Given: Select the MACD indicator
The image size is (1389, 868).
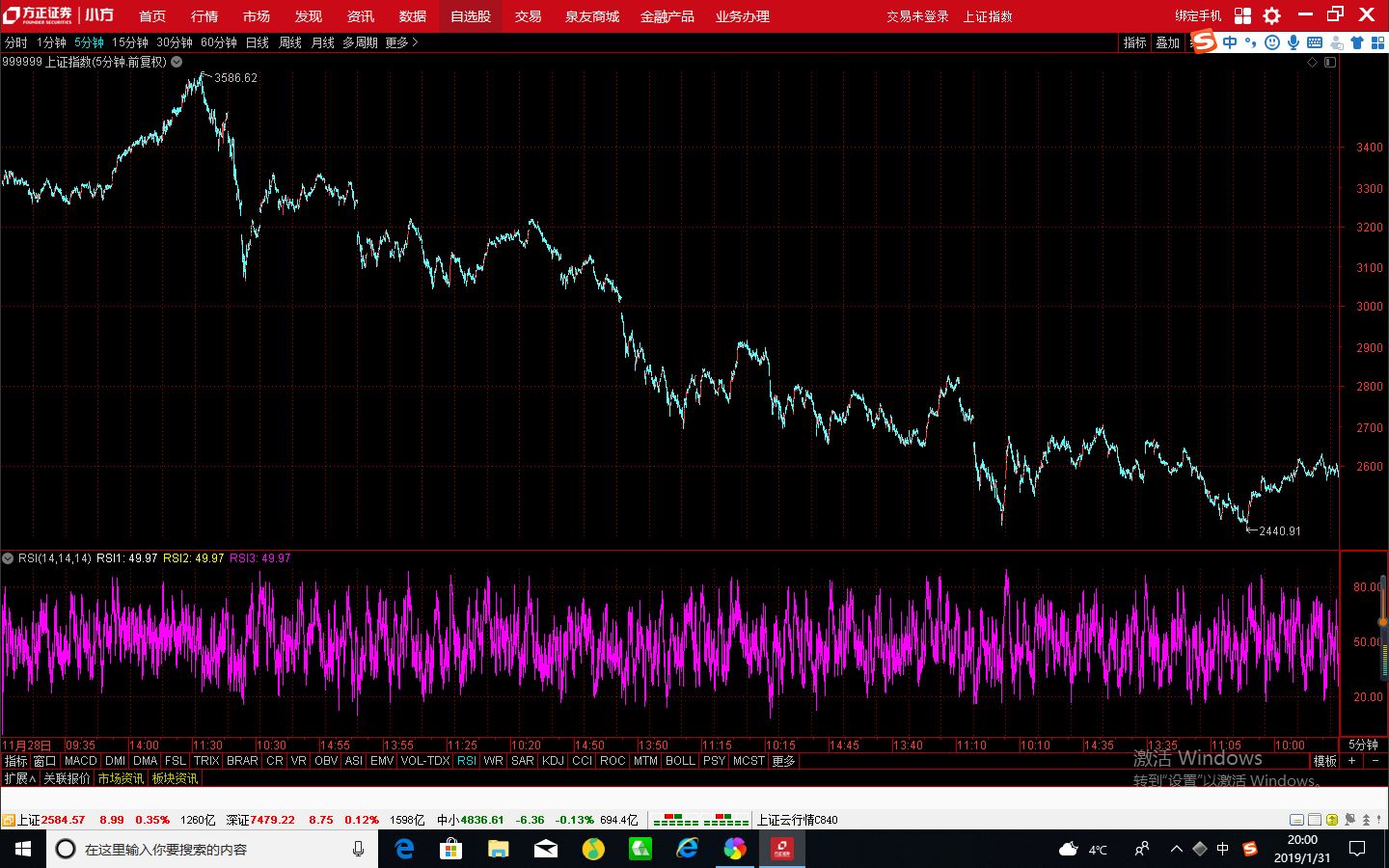Looking at the screenshot, I should 81,761.
